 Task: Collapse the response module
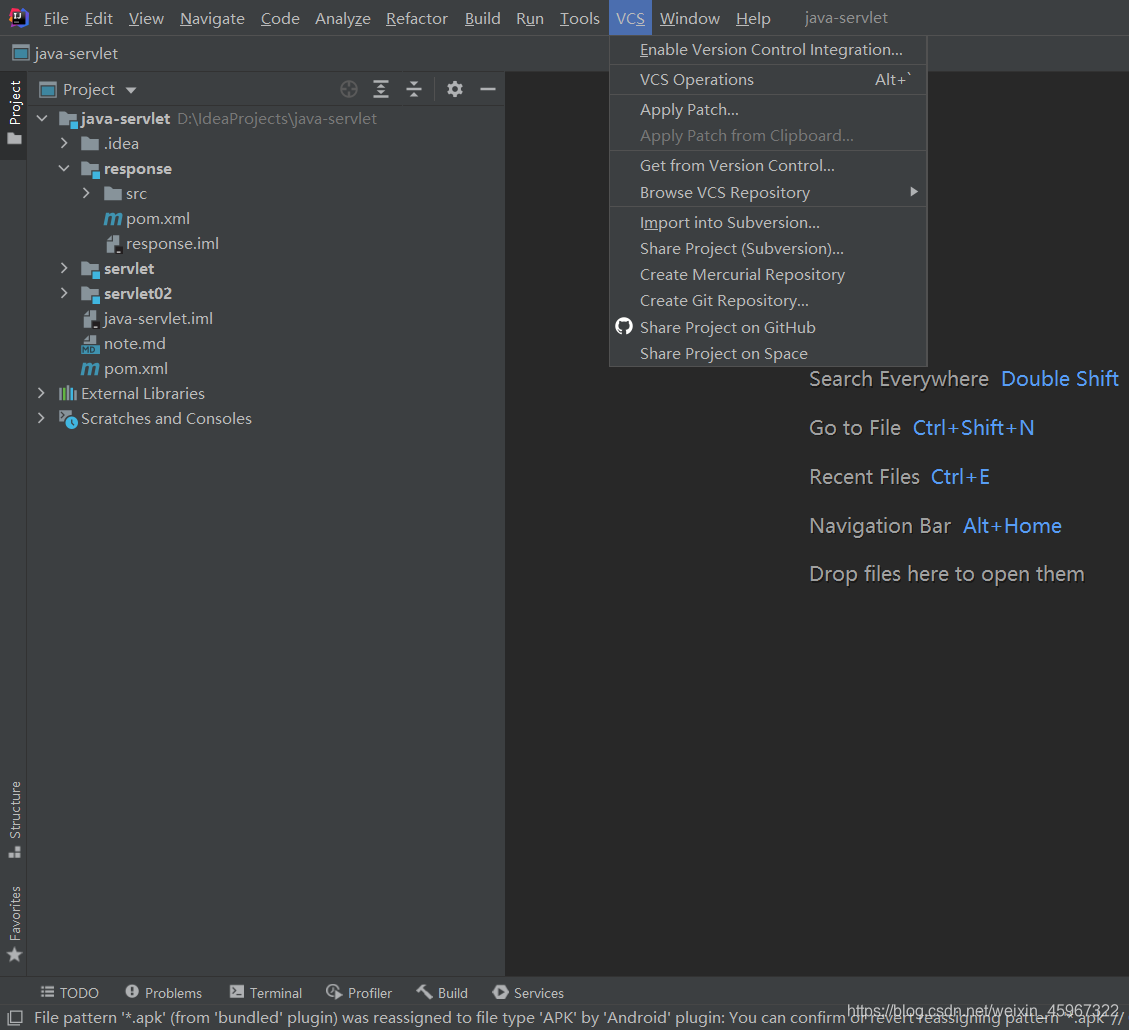click(64, 168)
